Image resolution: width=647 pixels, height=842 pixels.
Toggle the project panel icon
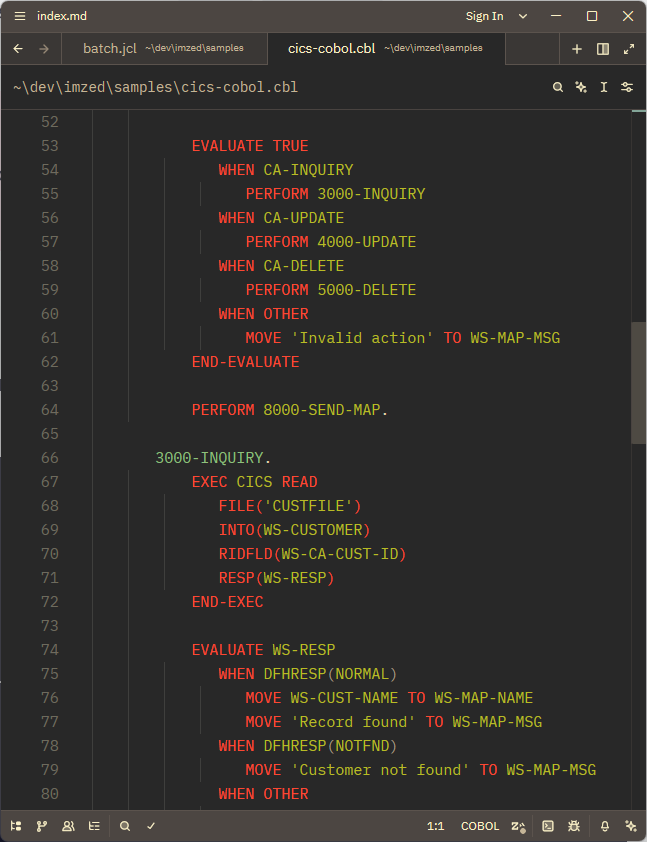[16, 826]
